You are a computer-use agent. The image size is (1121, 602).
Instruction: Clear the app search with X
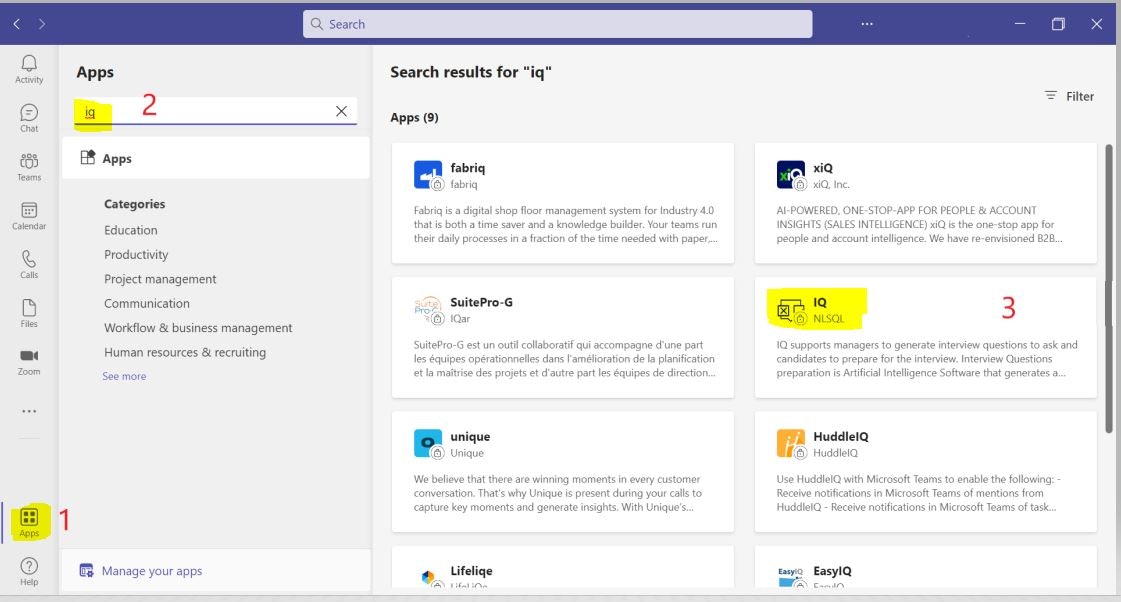[341, 111]
